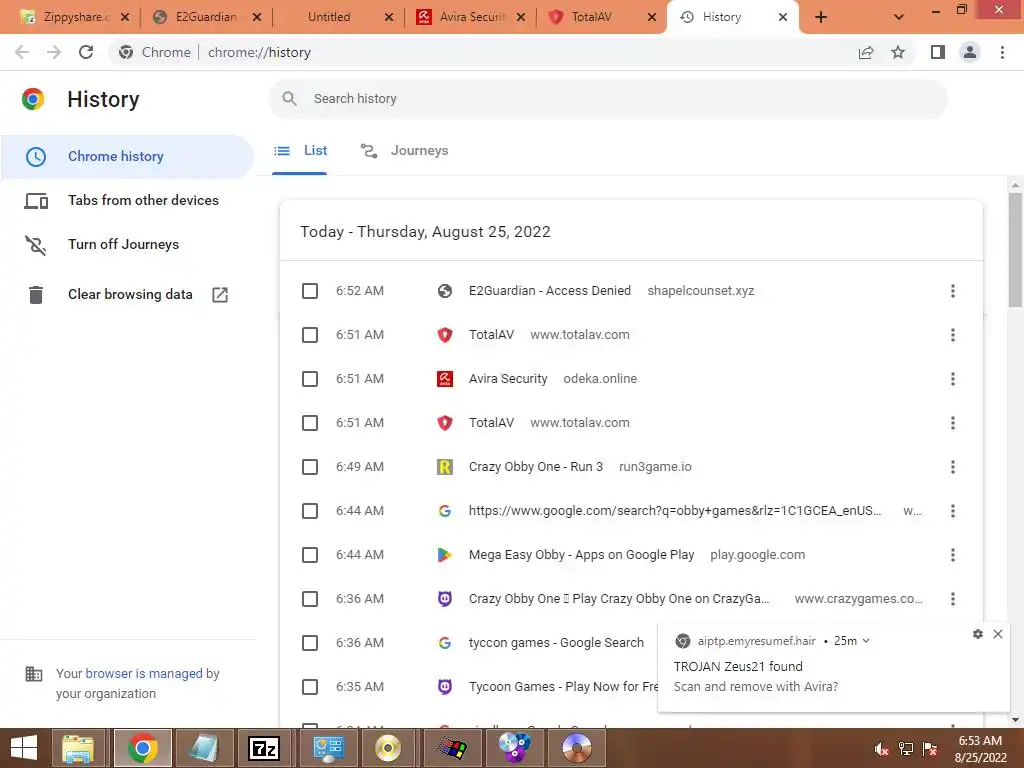
Task: Open the tab search chevron
Action: click(899, 17)
